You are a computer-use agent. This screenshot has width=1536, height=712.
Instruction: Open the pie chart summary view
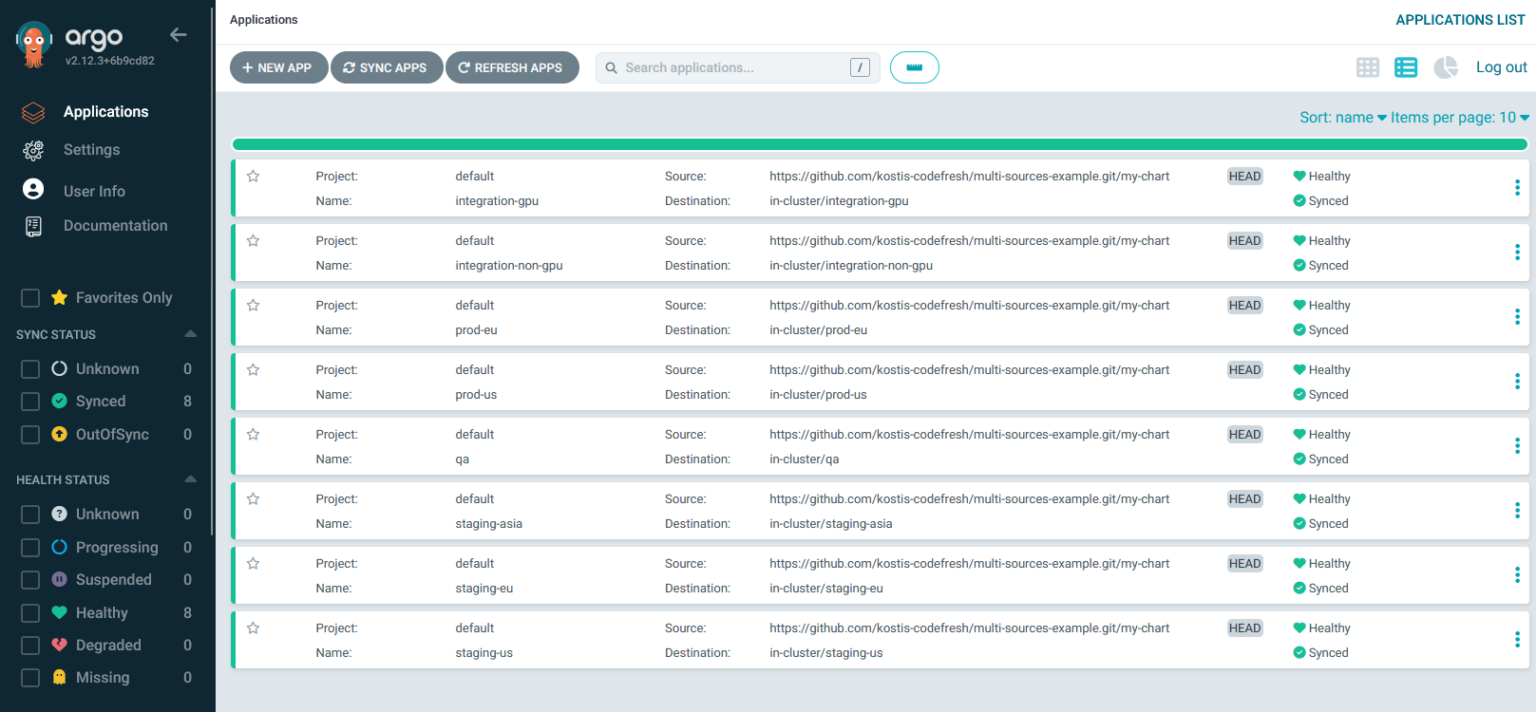1445,67
